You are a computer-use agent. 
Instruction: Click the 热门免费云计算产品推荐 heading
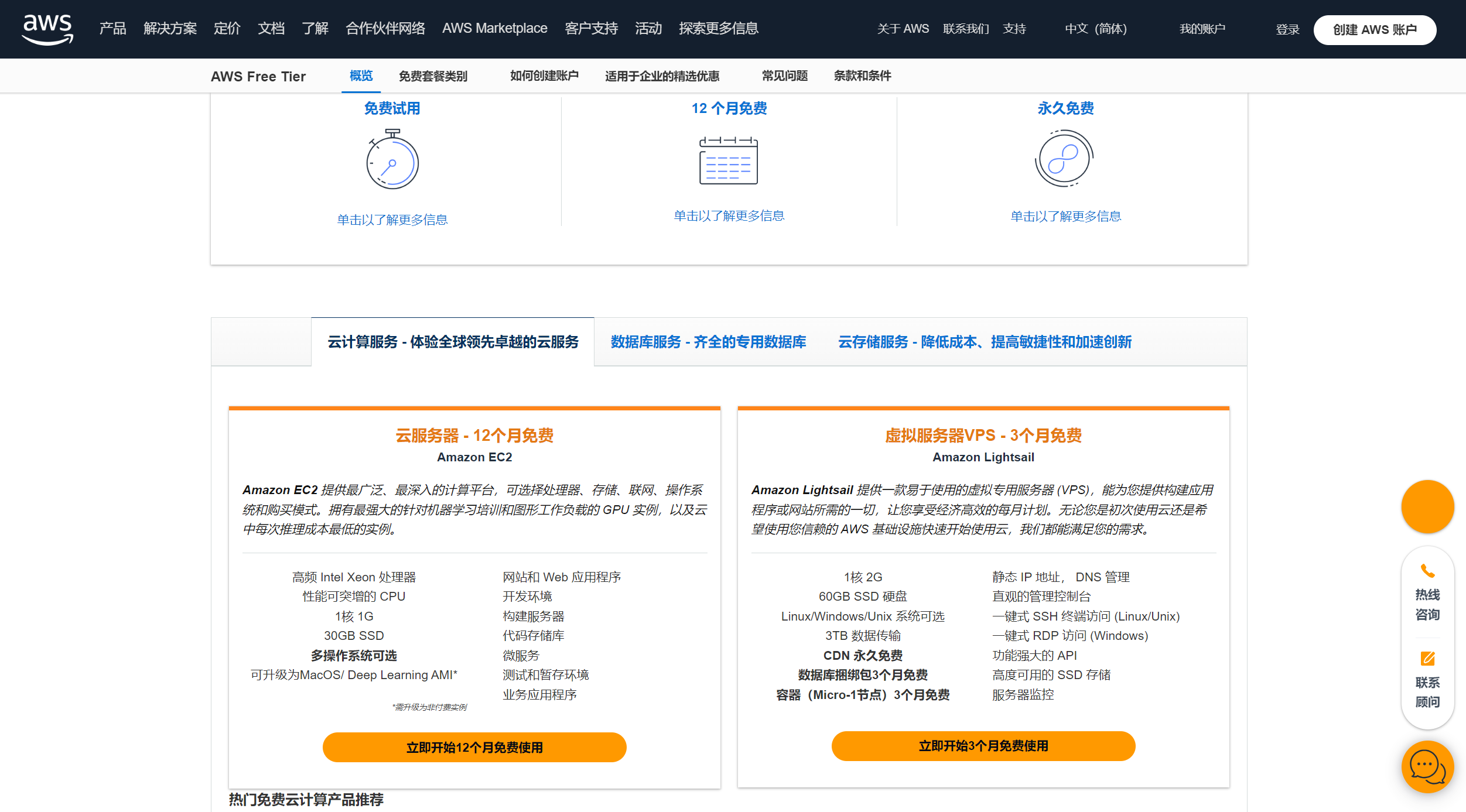click(306, 800)
